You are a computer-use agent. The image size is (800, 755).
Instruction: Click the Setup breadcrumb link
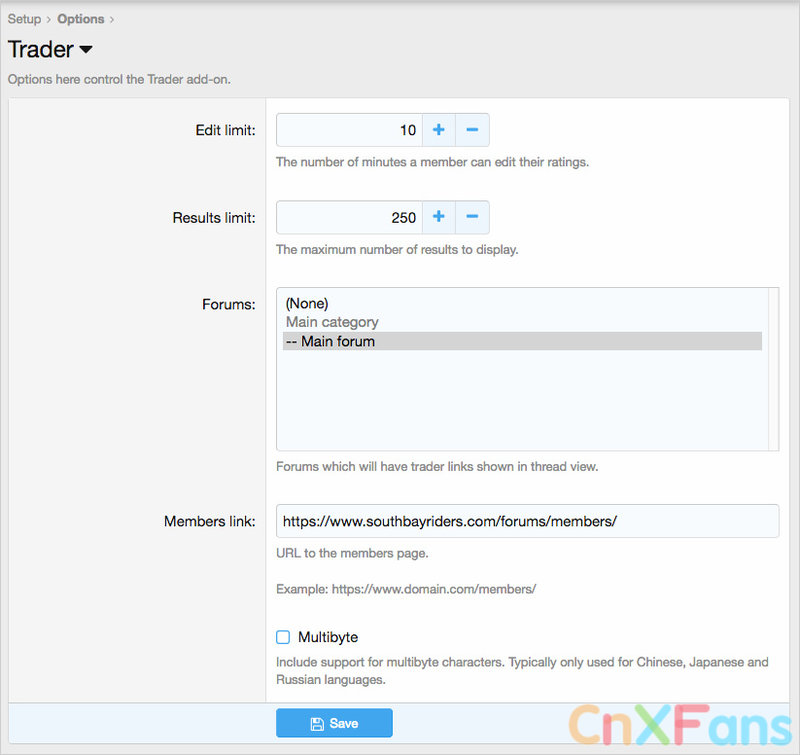(24, 18)
